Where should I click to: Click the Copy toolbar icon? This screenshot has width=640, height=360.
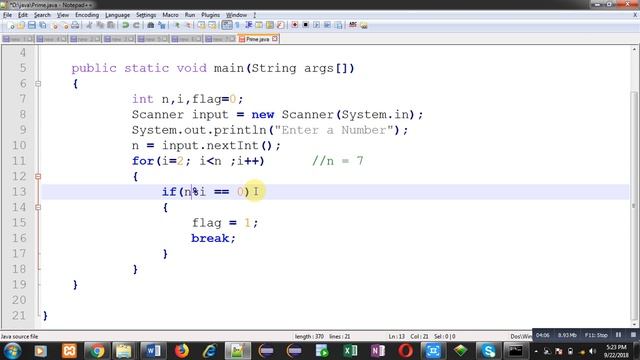100,25
